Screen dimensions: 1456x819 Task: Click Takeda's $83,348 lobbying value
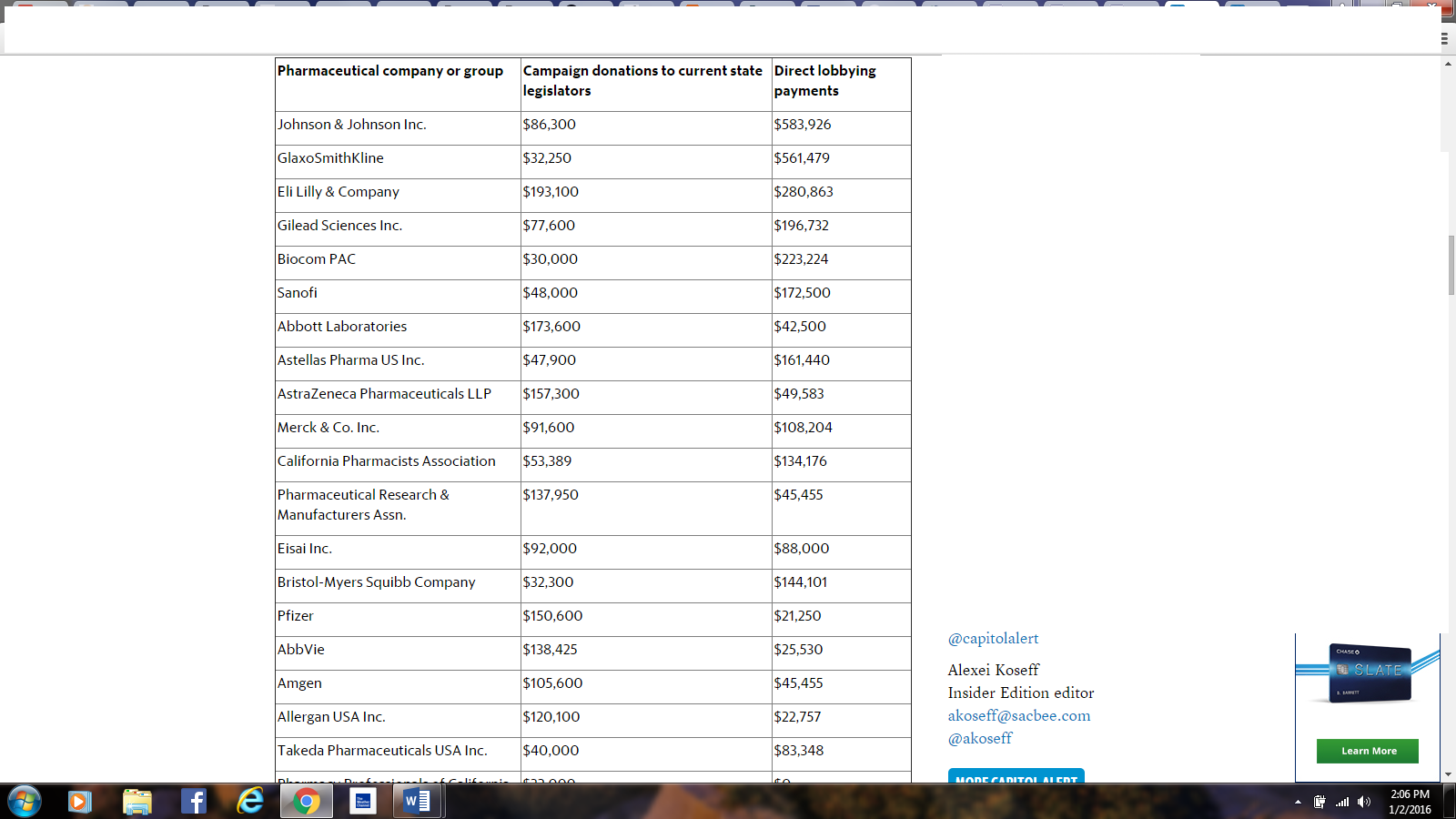(799, 751)
